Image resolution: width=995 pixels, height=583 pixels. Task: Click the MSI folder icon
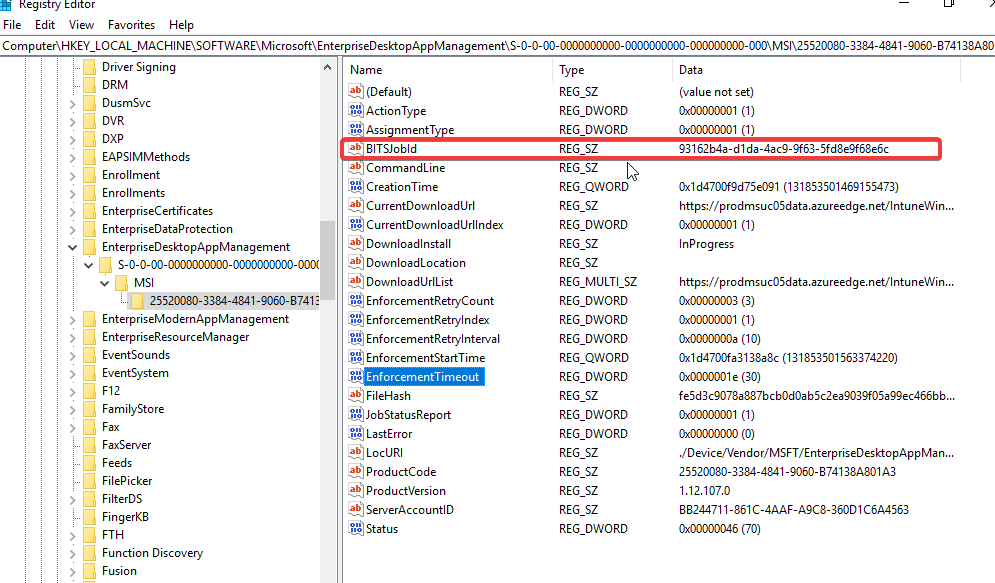point(121,283)
